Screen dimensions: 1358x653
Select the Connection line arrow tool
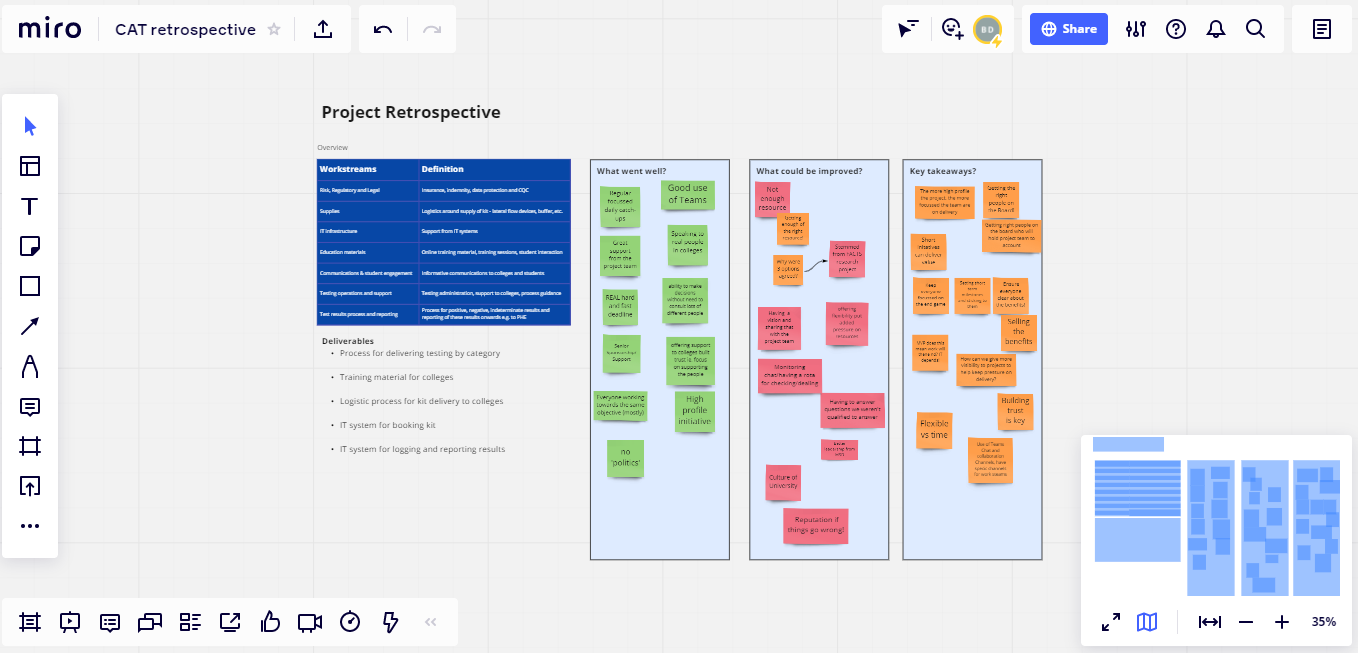tap(30, 326)
